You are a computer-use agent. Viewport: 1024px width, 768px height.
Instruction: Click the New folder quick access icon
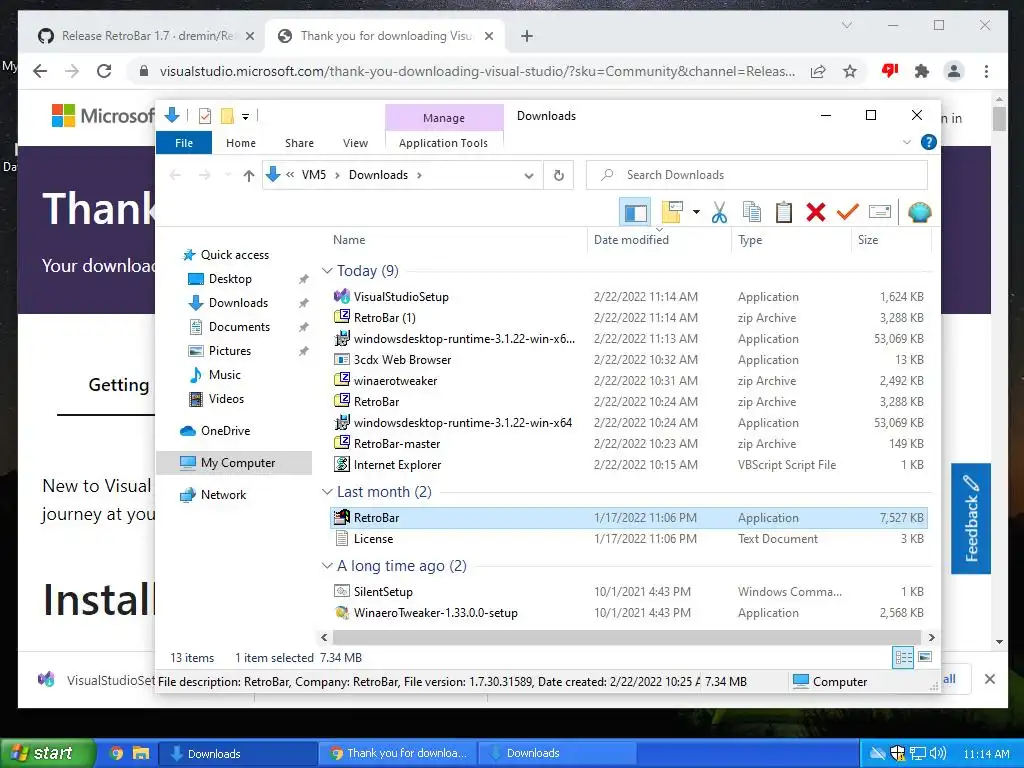(227, 116)
